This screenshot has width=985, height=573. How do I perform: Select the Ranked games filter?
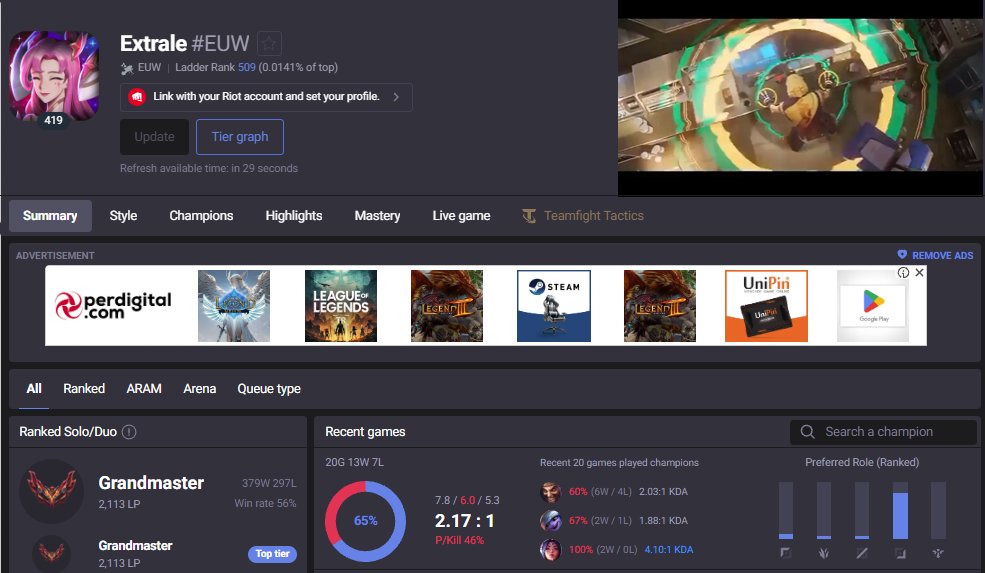(x=84, y=389)
